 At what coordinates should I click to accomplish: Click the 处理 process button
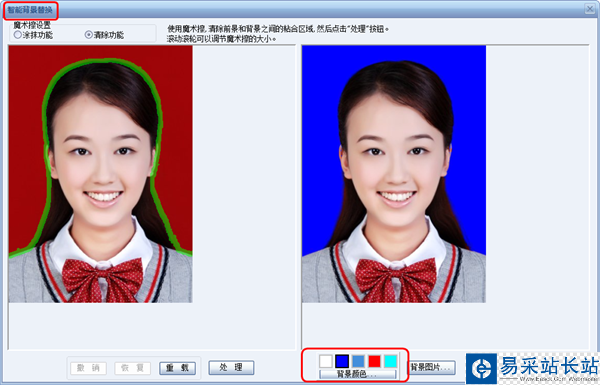coord(231,367)
